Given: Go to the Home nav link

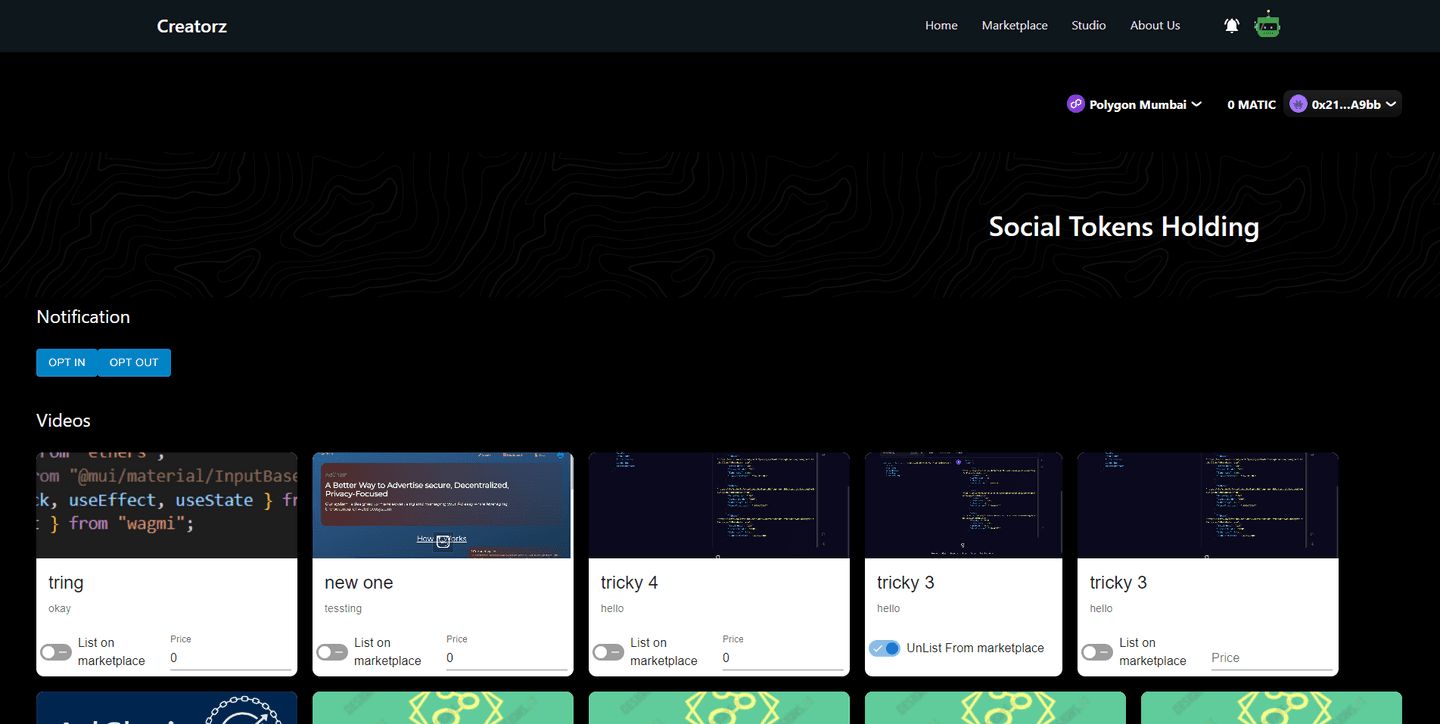Looking at the screenshot, I should coord(941,26).
